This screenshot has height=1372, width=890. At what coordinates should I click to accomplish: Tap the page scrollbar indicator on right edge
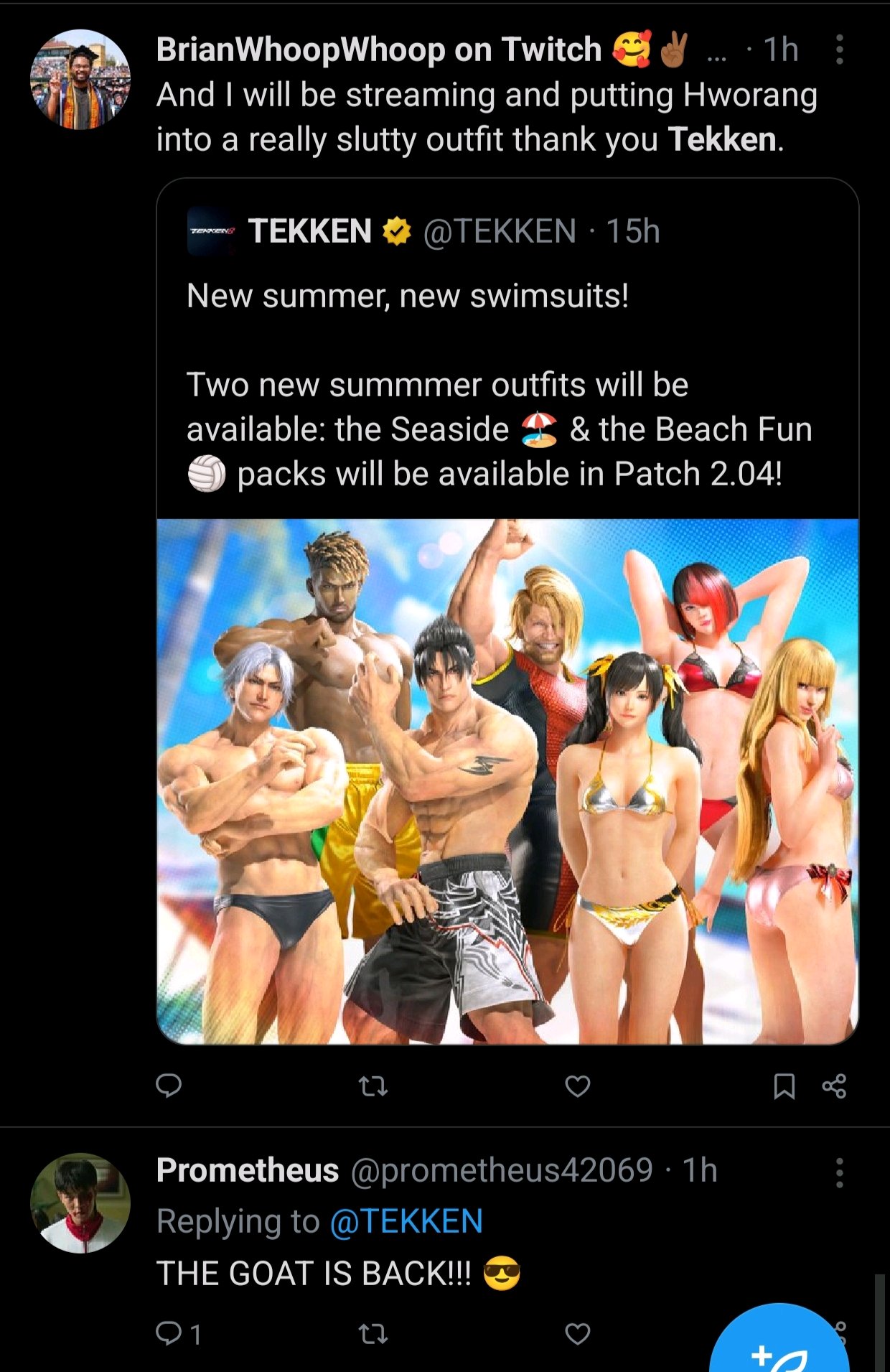(x=879, y=1322)
